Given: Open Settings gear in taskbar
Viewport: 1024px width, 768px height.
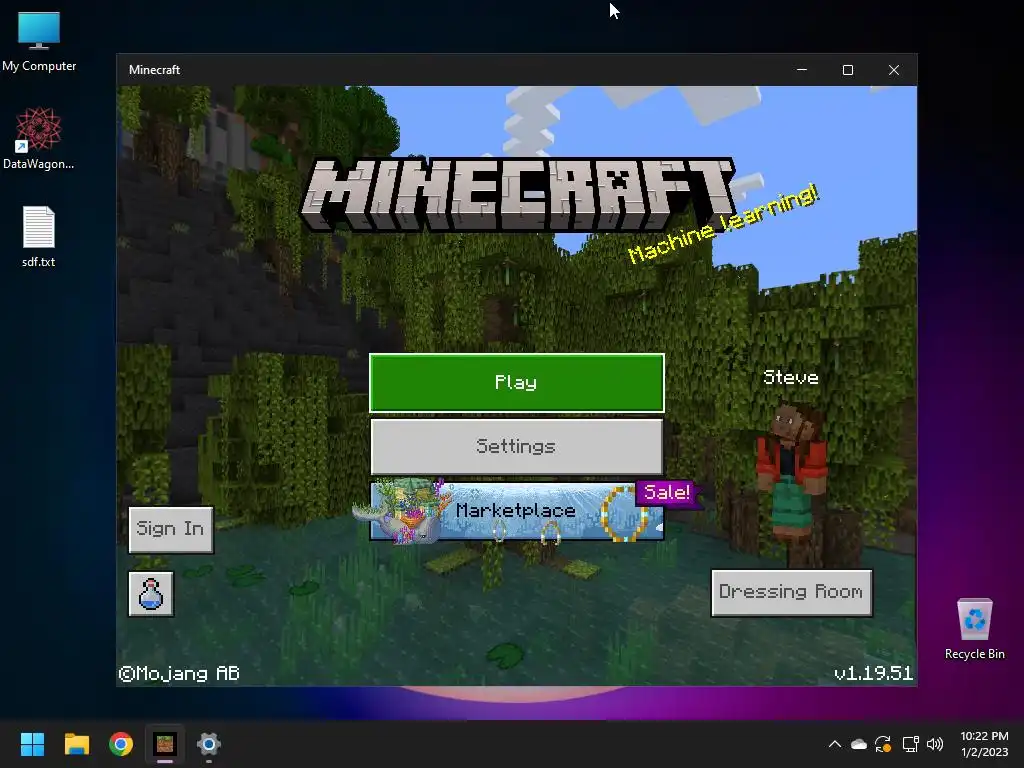Looking at the screenshot, I should coord(209,744).
